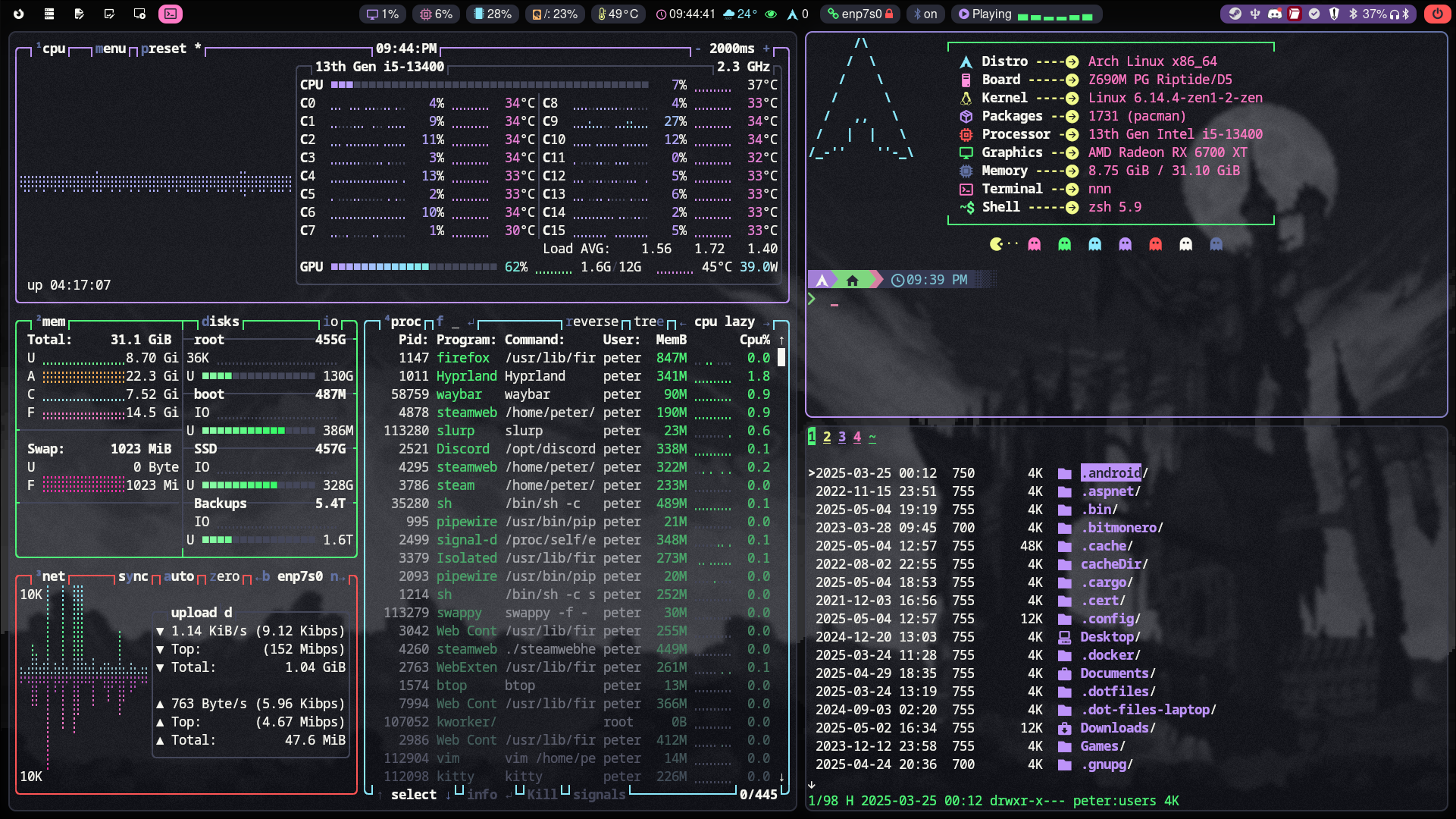
Task: Toggle zero in btop net box
Action: pos(224,576)
